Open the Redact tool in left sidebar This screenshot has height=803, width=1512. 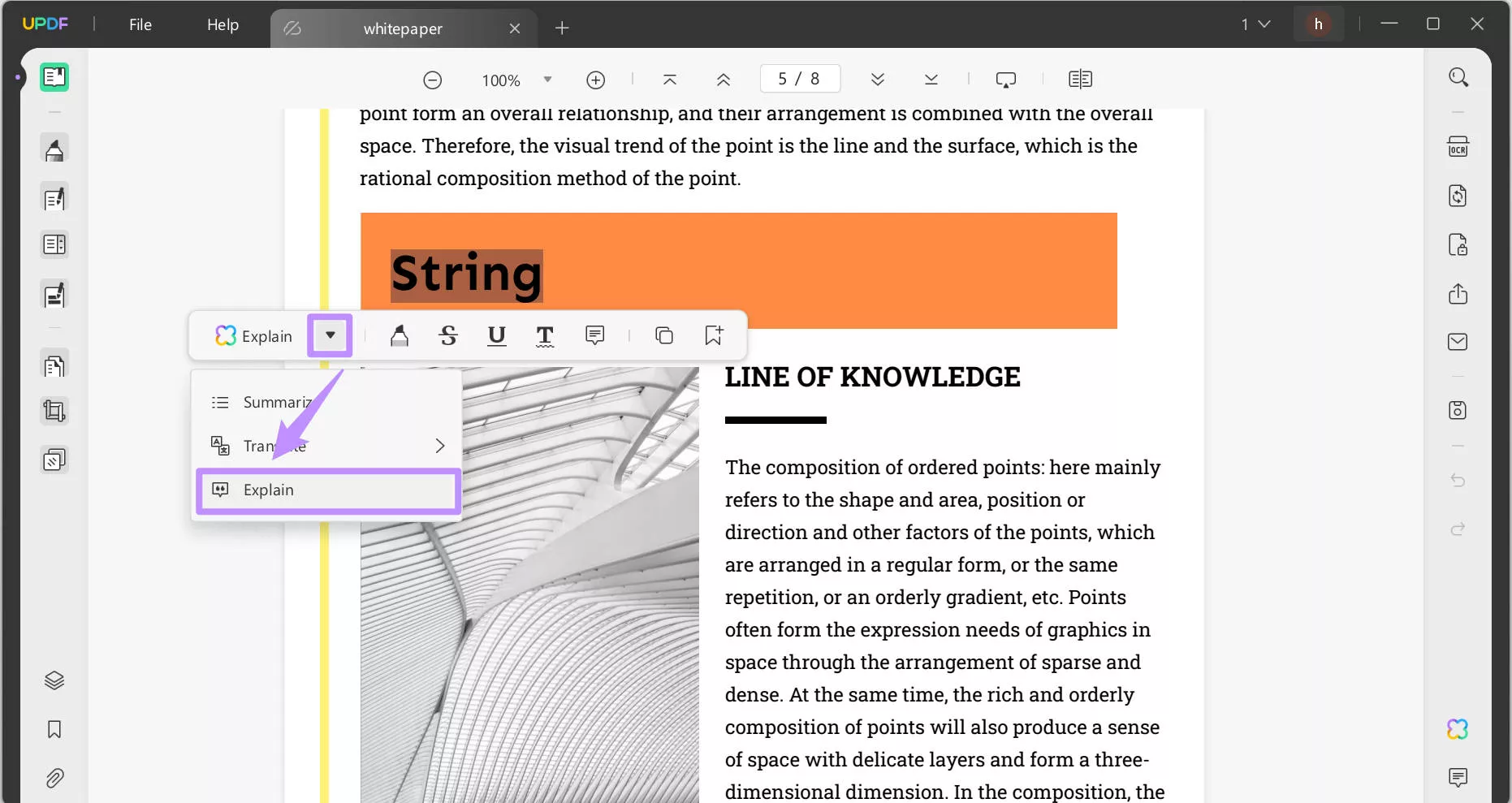pos(54,295)
